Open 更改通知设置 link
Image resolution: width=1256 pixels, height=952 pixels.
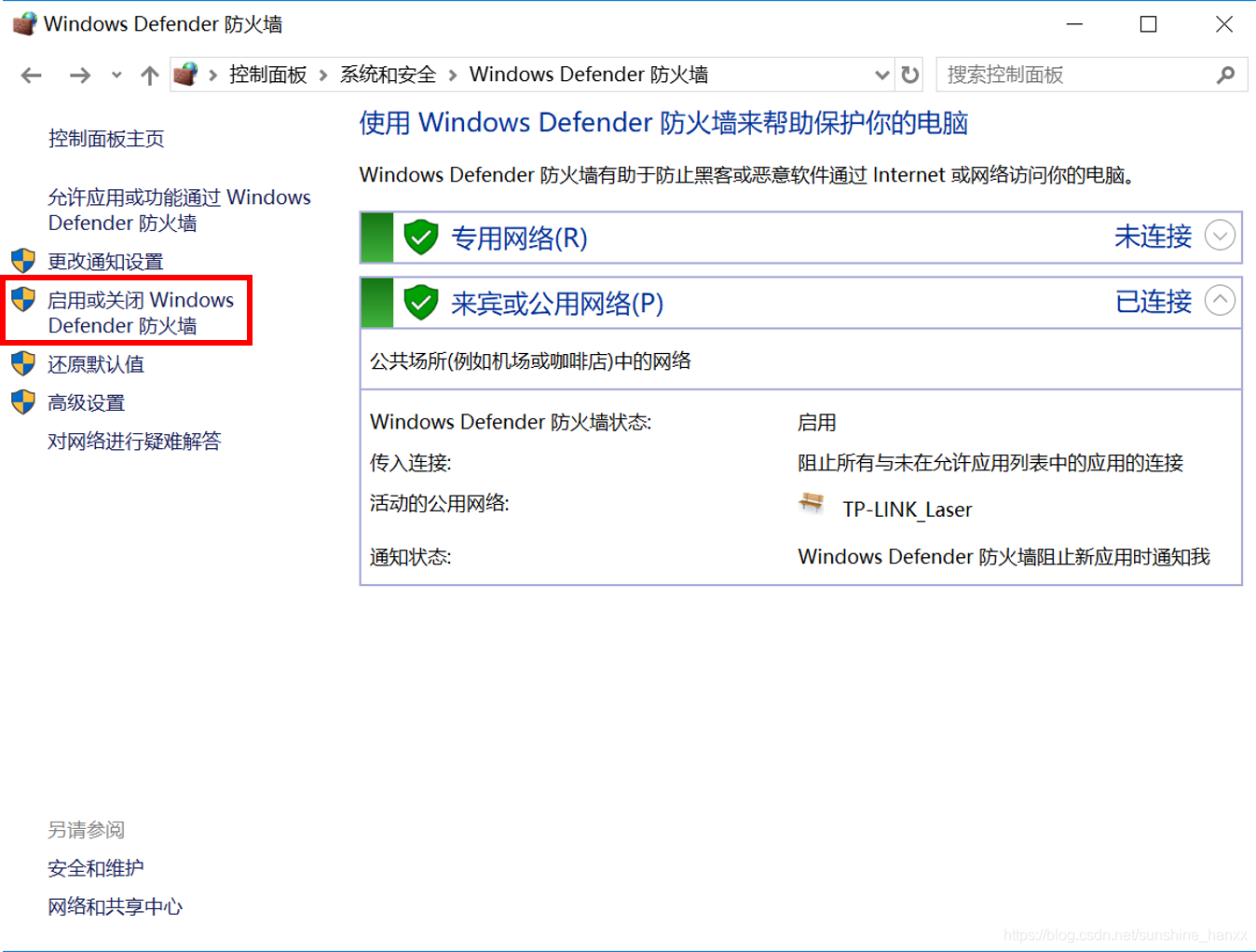[106, 262]
